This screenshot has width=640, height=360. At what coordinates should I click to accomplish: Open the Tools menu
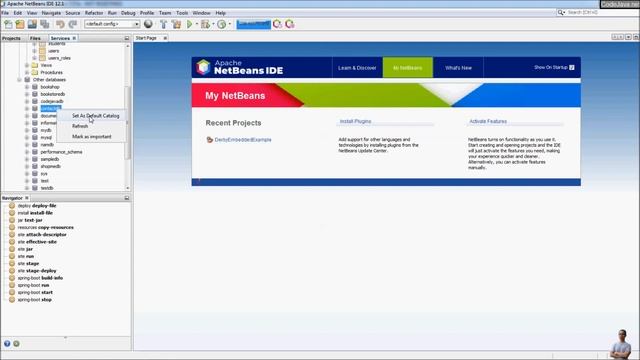coord(182,13)
